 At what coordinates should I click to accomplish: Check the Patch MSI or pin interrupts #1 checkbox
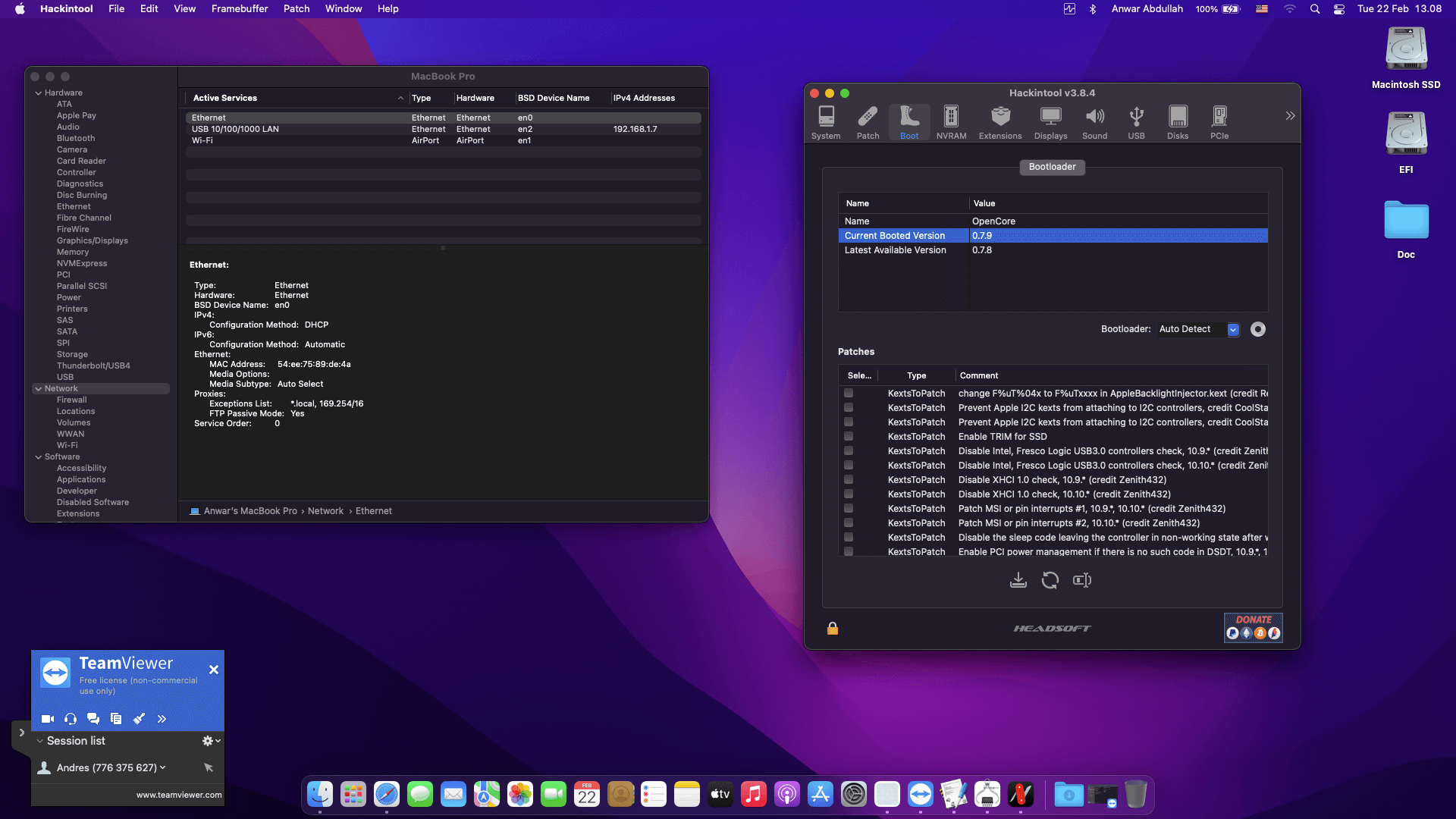849,508
